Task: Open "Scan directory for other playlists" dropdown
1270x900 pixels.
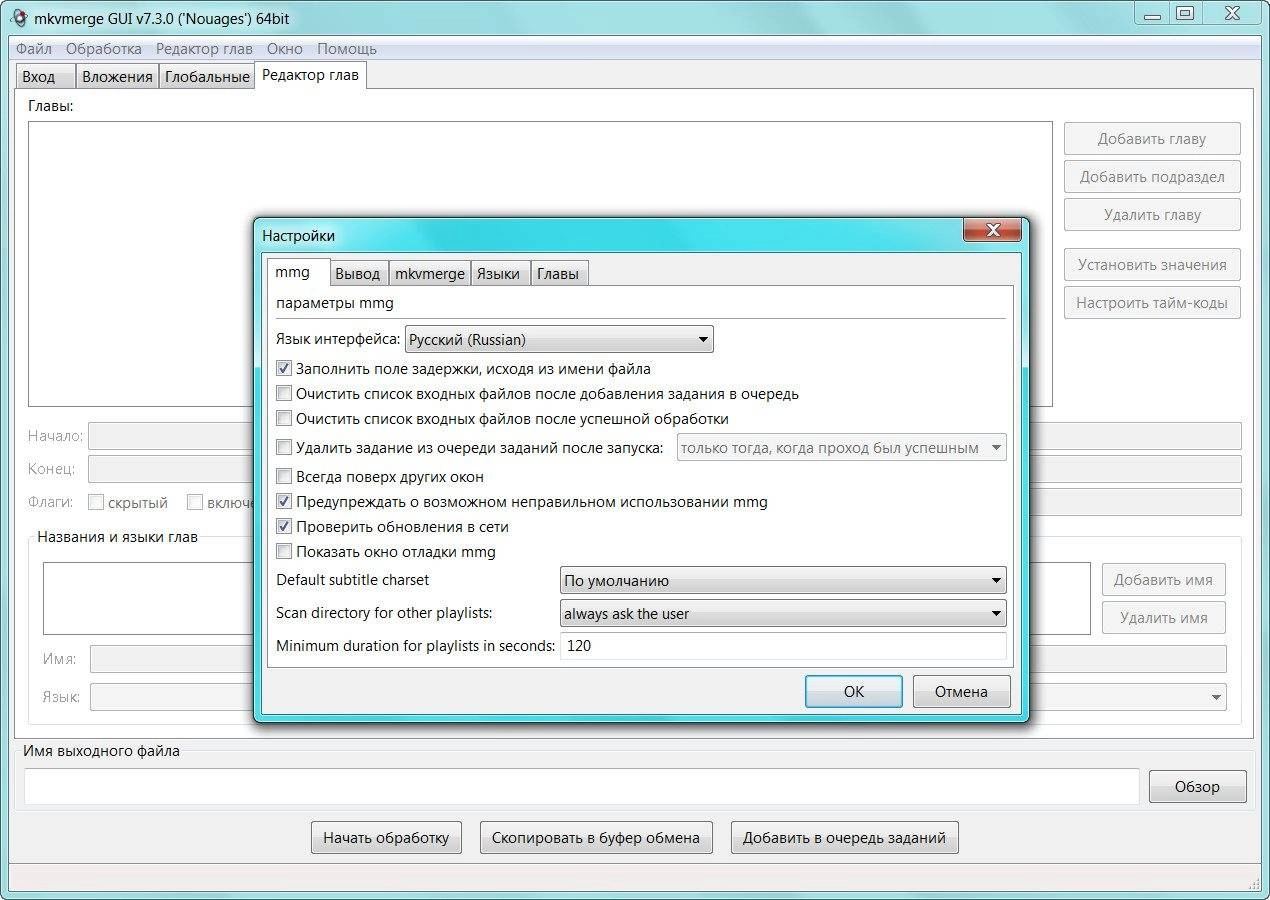Action: tap(783, 614)
